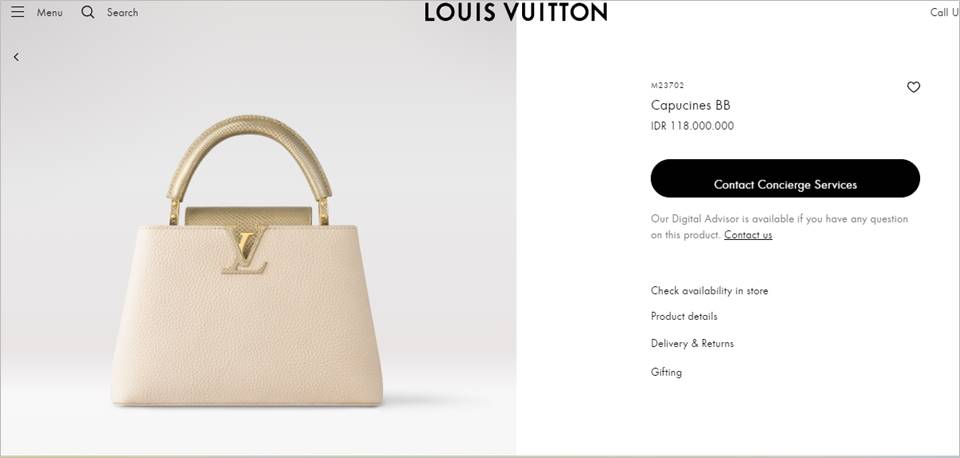
Task: Open the Call Us link at top right
Action: 944,12
